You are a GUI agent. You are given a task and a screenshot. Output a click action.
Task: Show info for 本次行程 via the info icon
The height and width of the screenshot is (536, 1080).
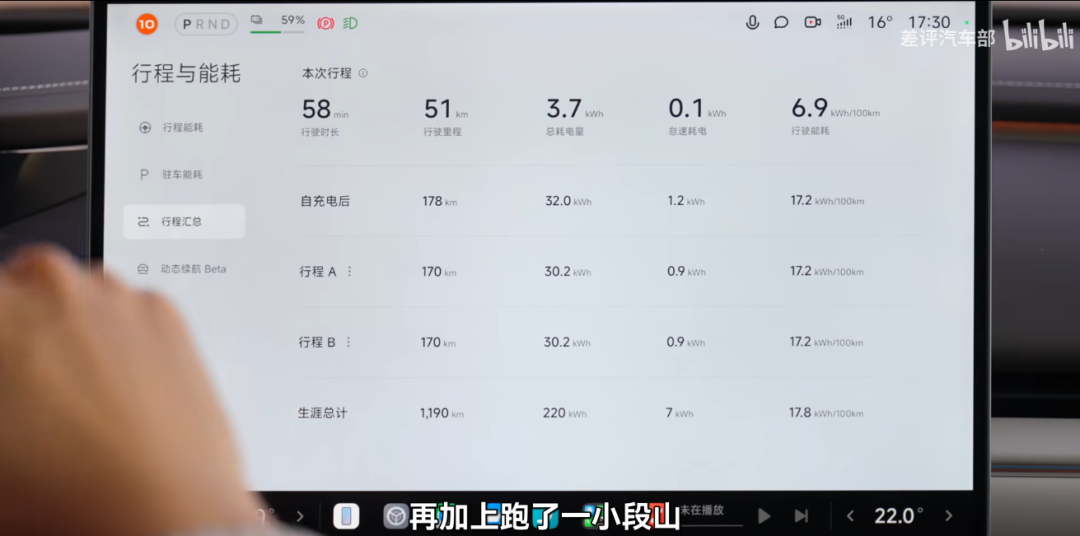[x=363, y=73]
